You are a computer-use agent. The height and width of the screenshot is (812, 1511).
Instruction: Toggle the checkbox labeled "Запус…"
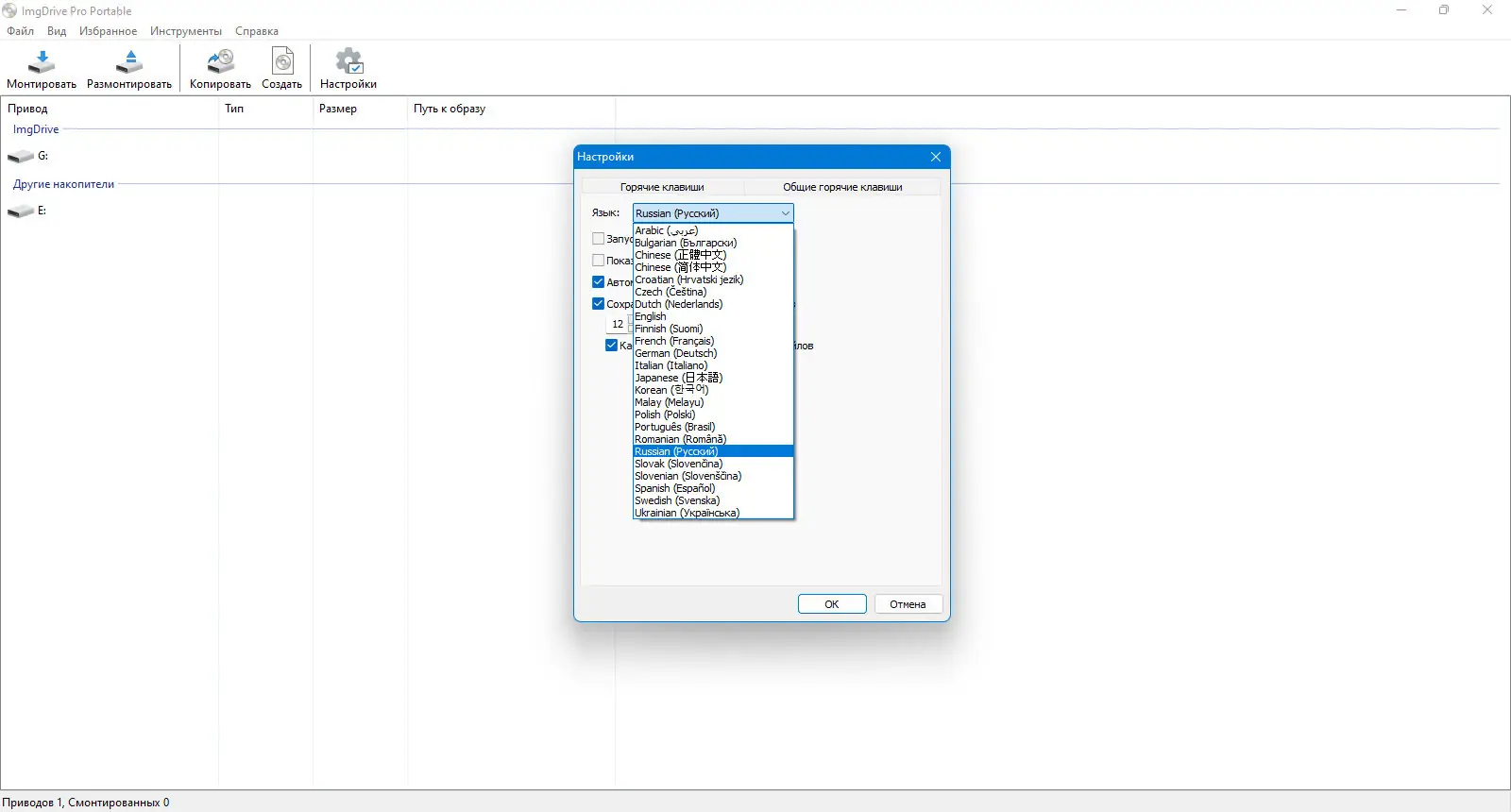[x=598, y=239]
